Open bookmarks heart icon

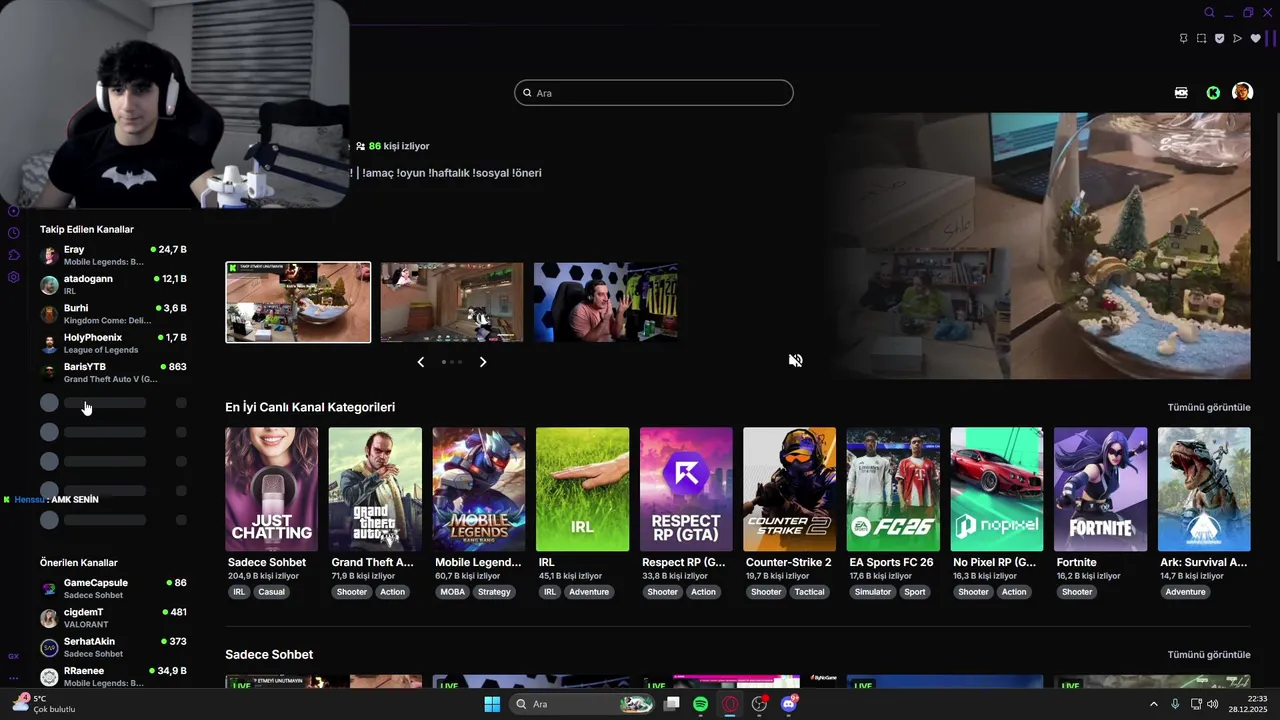(x=1255, y=39)
